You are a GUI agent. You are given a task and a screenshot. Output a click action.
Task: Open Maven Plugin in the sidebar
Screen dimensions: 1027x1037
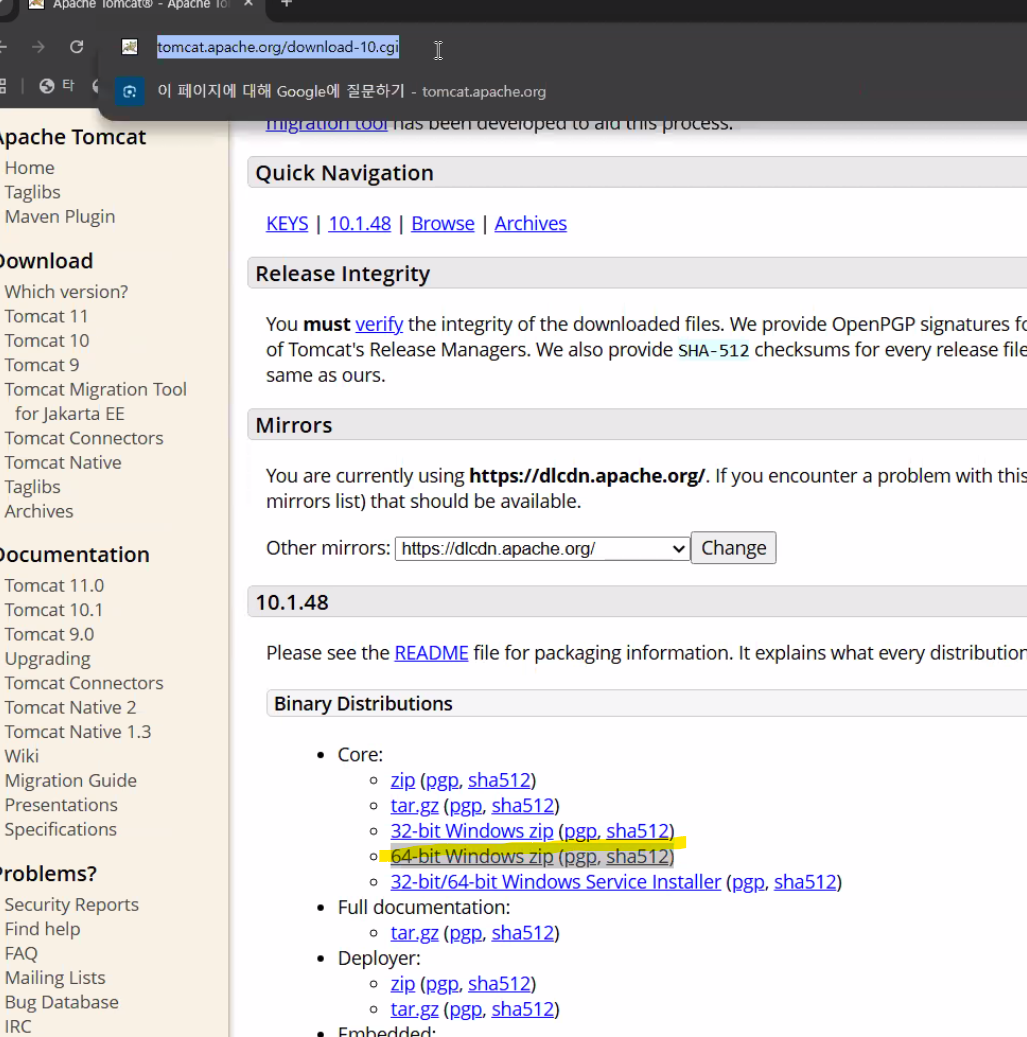point(60,217)
